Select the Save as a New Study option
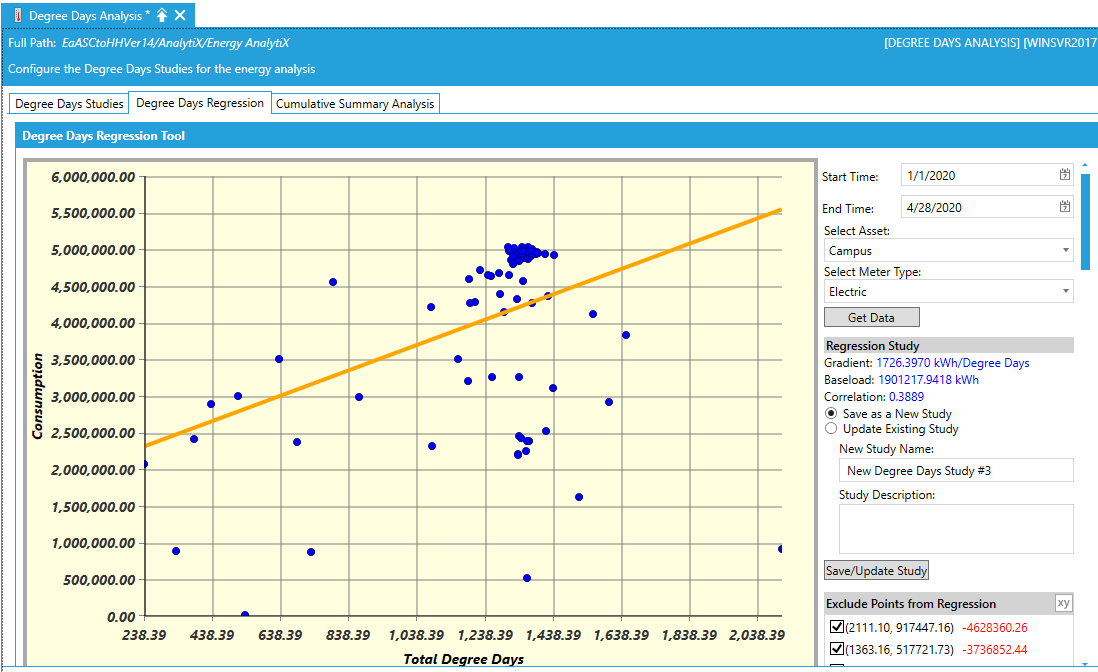The width and height of the screenshot is (1098, 672). click(x=831, y=413)
